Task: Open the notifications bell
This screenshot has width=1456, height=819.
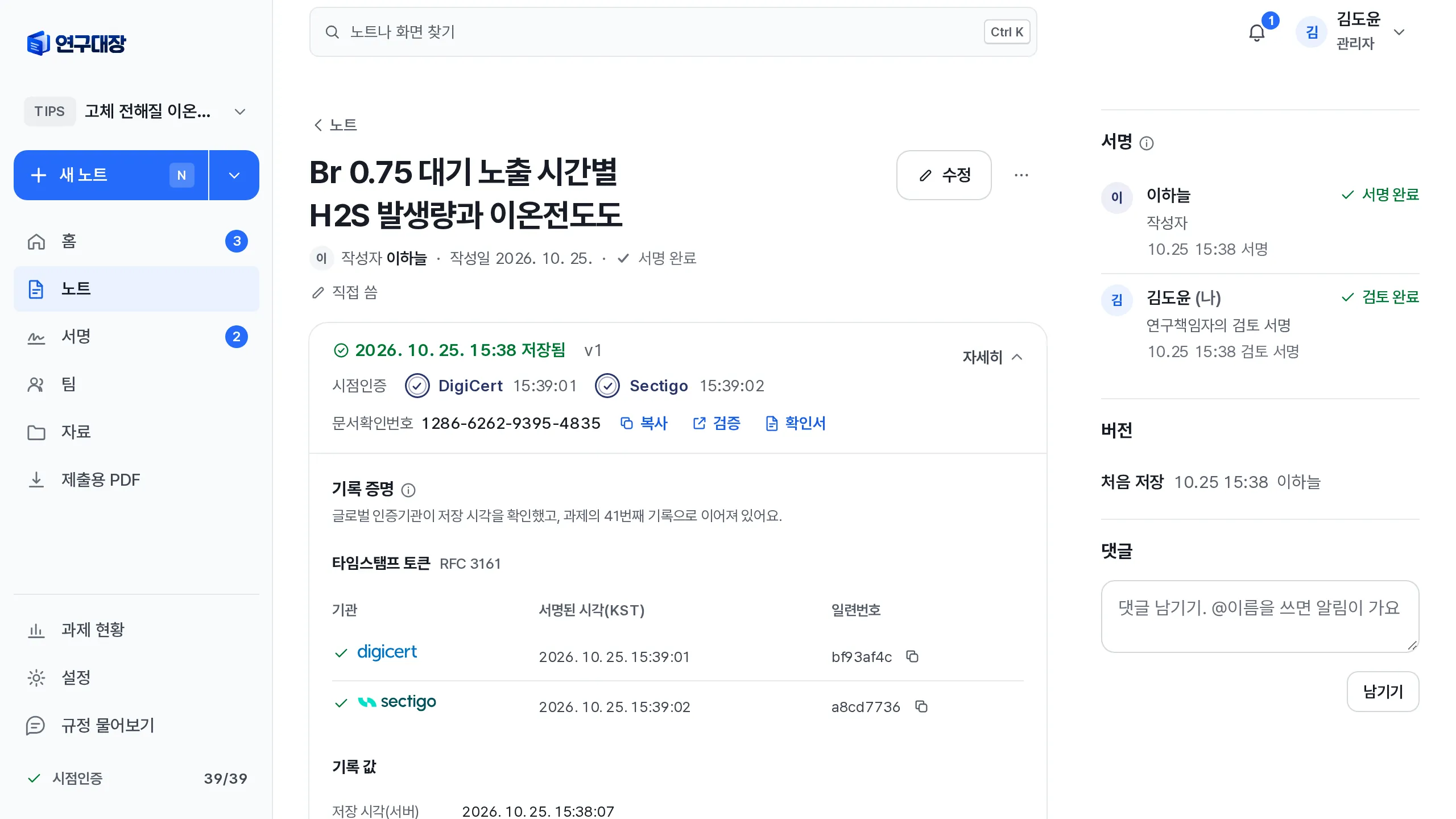Action: (1257, 33)
